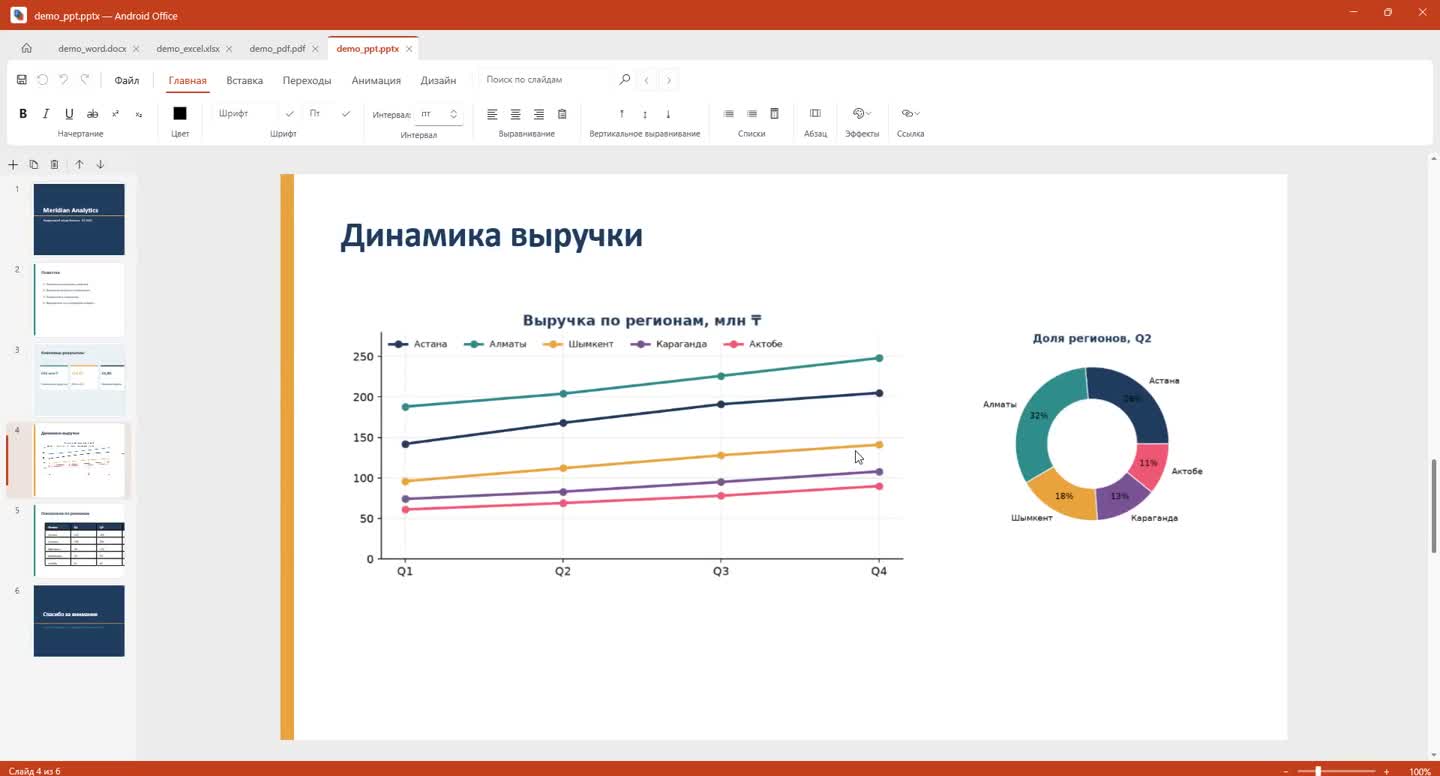Zoom in with the plus button
This screenshot has height=776, width=1440.
1387,771
